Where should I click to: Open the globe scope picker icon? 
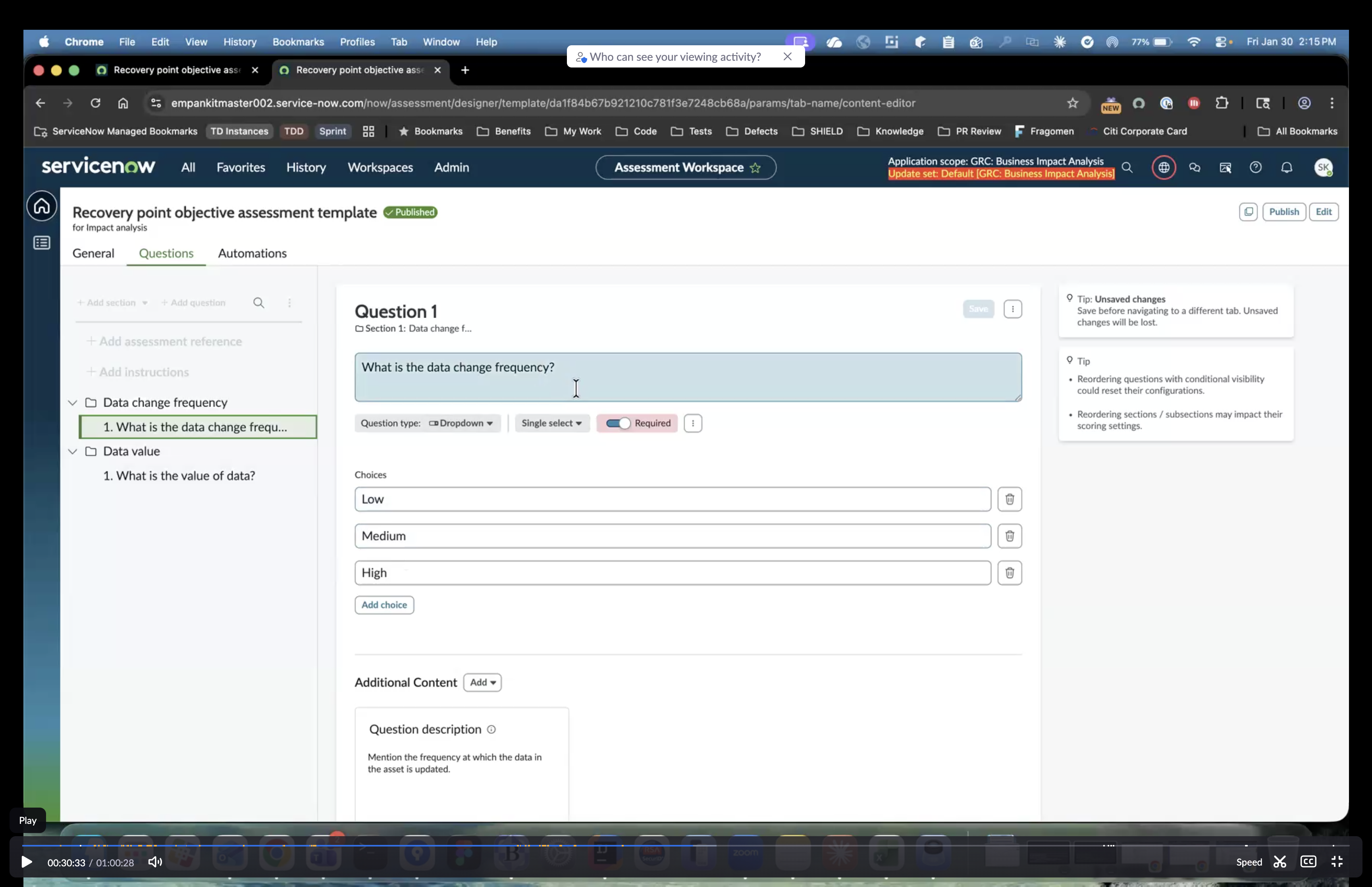[1164, 168]
